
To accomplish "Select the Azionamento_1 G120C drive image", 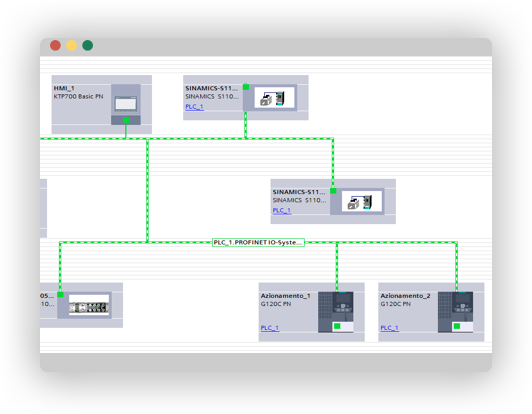I will point(336,312).
